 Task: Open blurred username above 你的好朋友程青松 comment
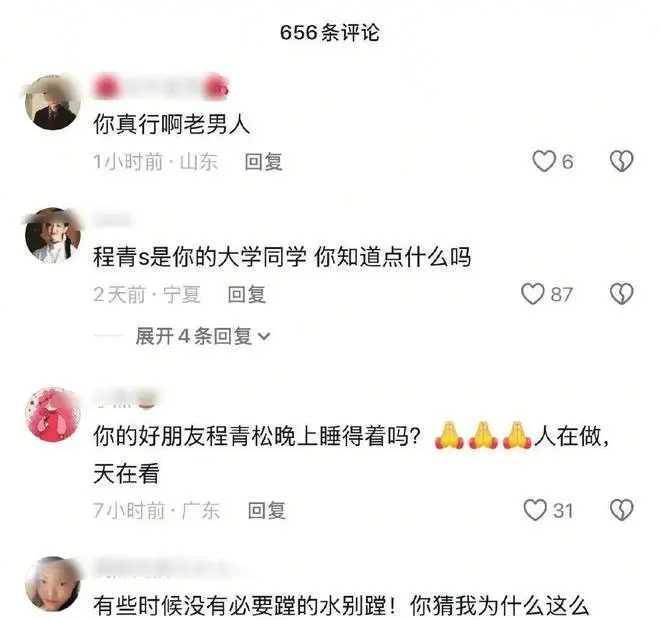click(126, 399)
